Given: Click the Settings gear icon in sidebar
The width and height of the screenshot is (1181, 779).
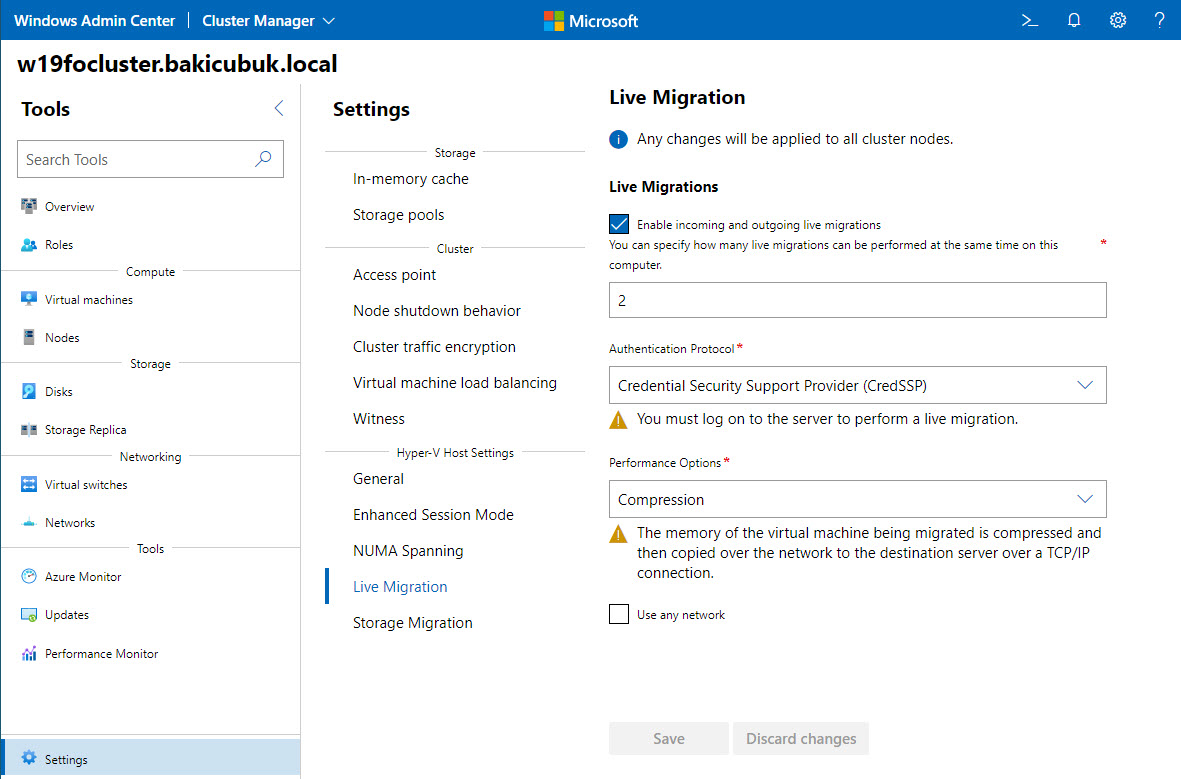Looking at the screenshot, I should pyautogui.click(x=29, y=758).
